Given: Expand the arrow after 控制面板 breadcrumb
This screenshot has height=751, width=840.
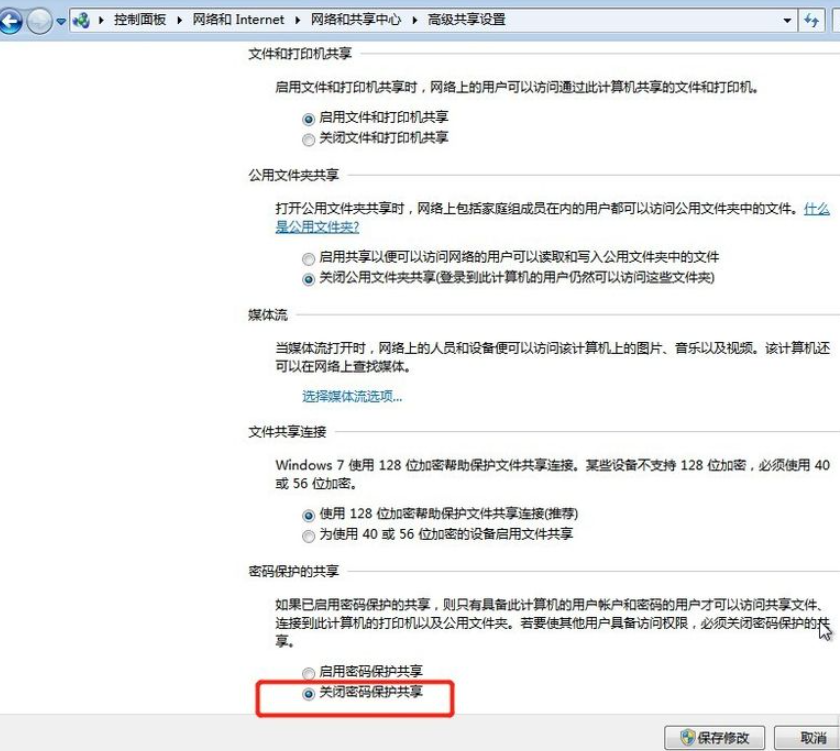Looking at the screenshot, I should tap(179, 20).
